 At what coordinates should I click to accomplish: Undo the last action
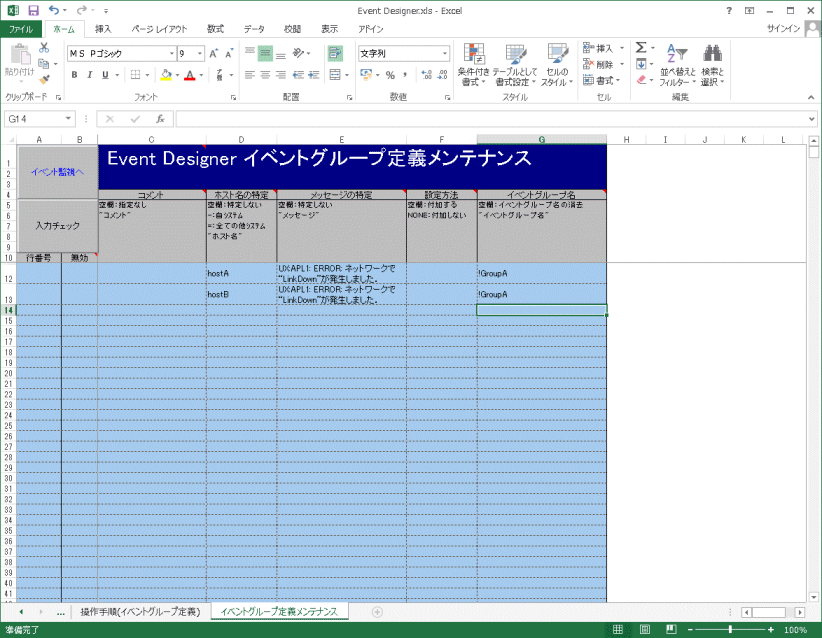pos(54,10)
